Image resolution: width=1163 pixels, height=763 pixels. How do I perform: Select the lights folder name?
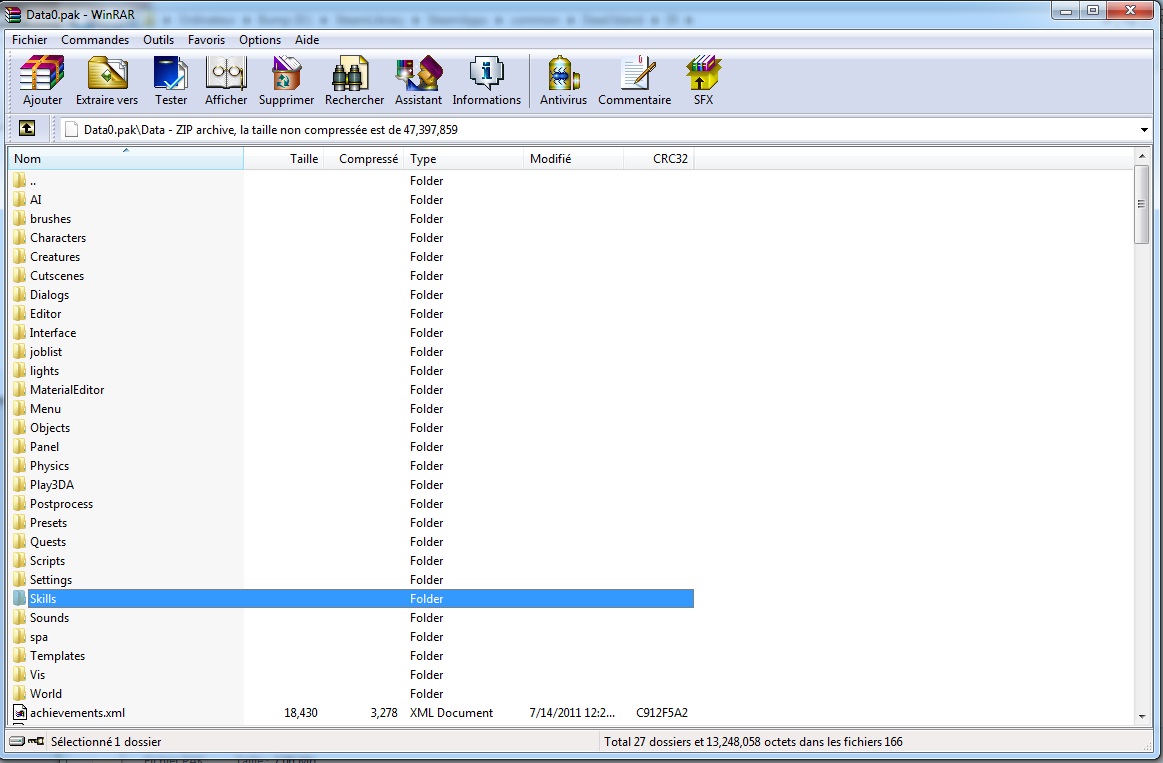(x=45, y=371)
